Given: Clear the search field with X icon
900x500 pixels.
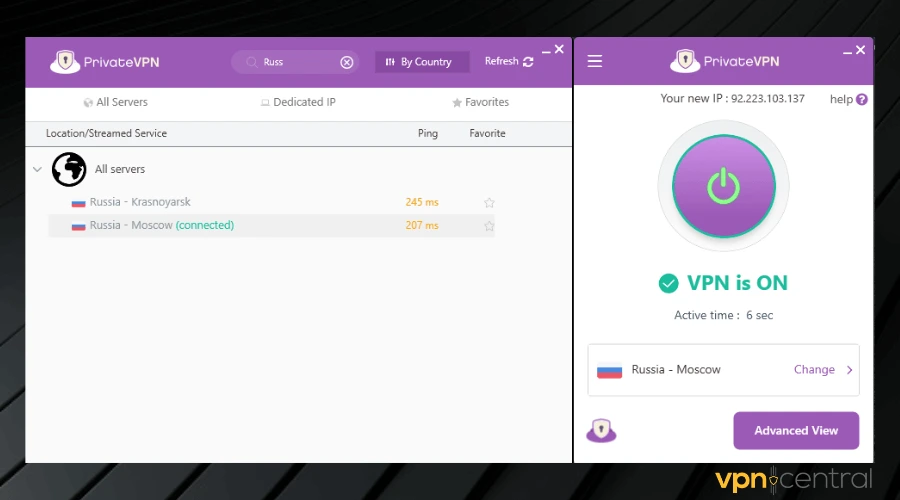Looking at the screenshot, I should [x=347, y=62].
